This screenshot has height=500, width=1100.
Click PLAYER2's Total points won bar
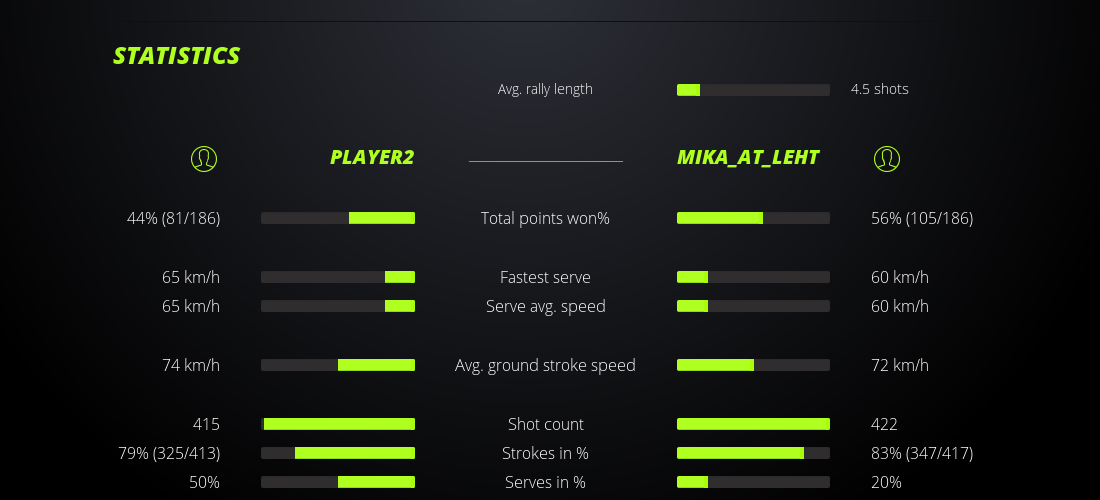coord(338,218)
